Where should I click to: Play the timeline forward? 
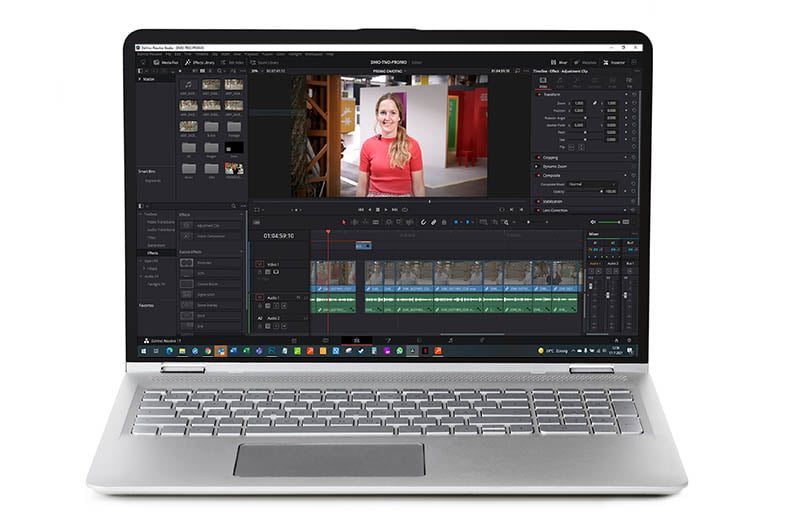tap(386, 210)
